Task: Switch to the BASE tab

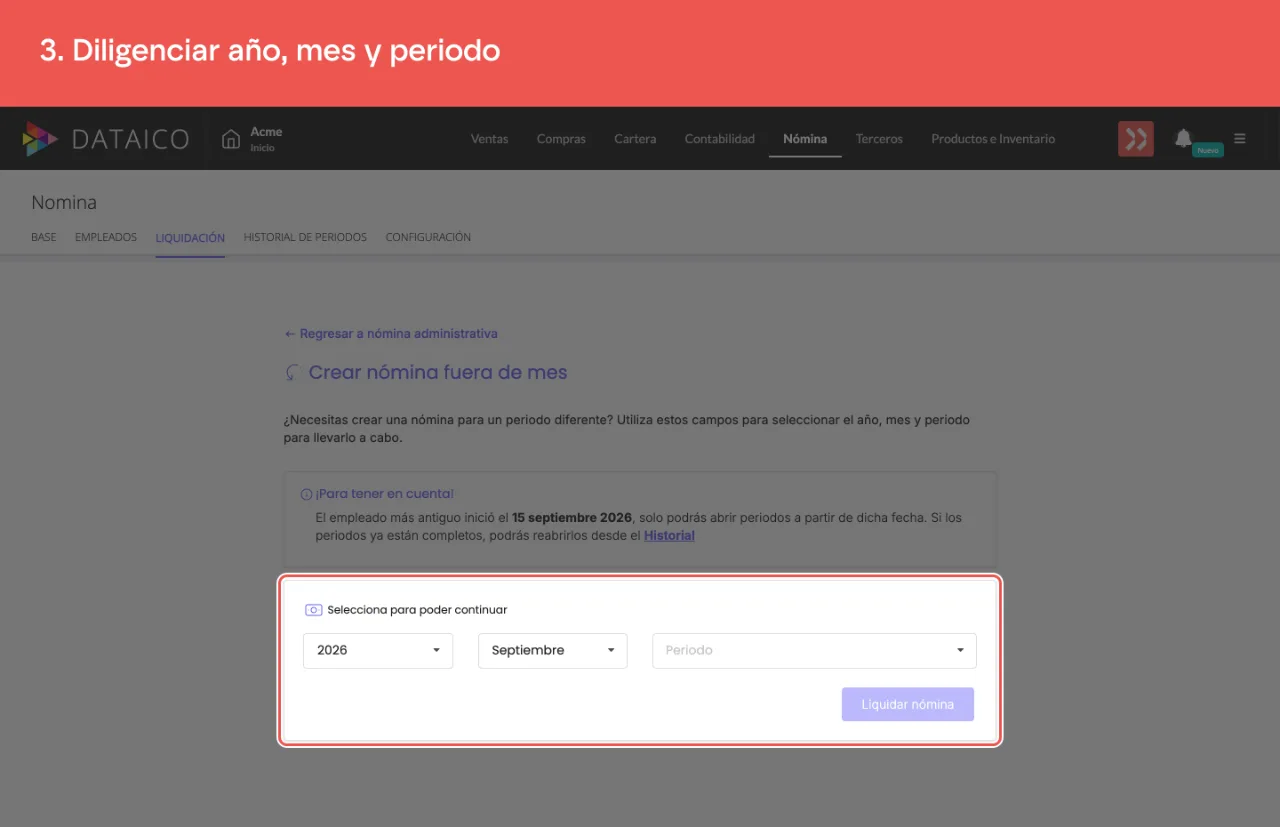Action: coord(44,238)
